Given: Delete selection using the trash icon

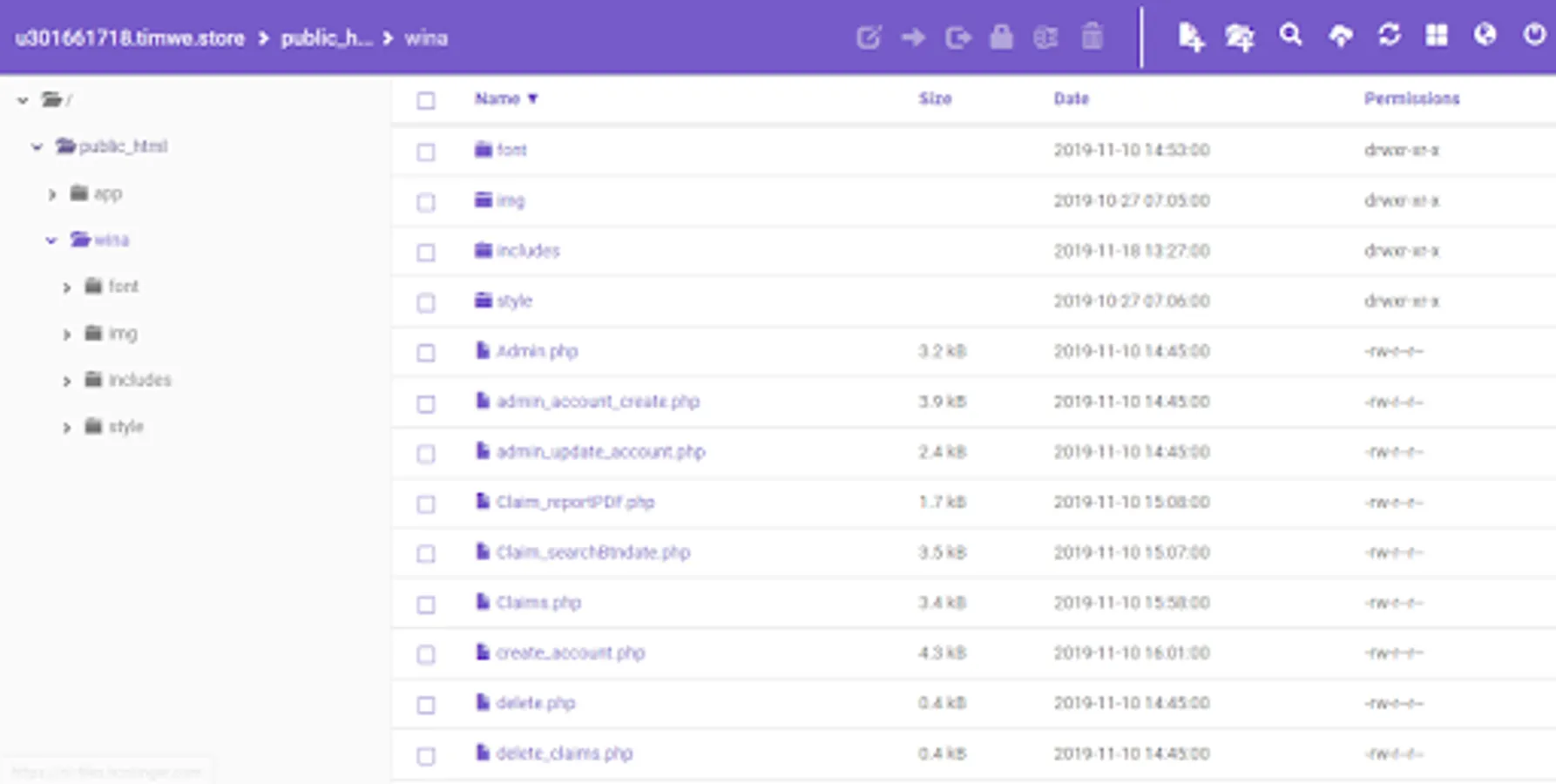Looking at the screenshot, I should pyautogui.click(x=1092, y=37).
